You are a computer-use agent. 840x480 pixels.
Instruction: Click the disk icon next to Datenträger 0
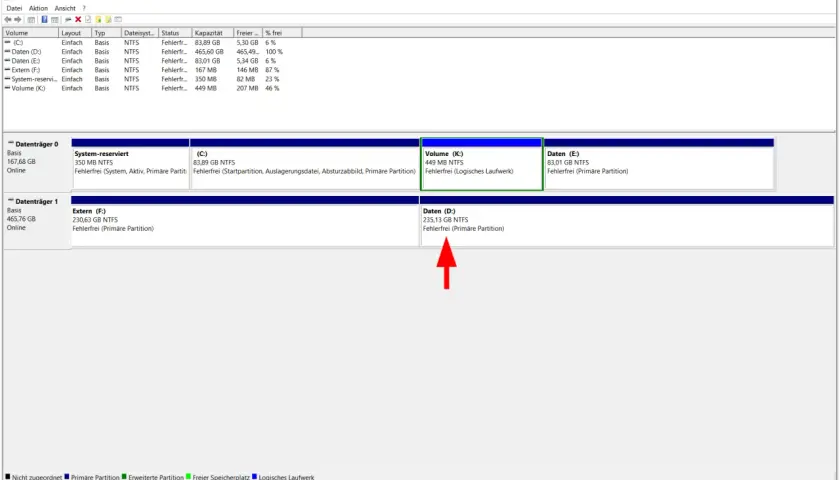pyautogui.click(x=11, y=143)
